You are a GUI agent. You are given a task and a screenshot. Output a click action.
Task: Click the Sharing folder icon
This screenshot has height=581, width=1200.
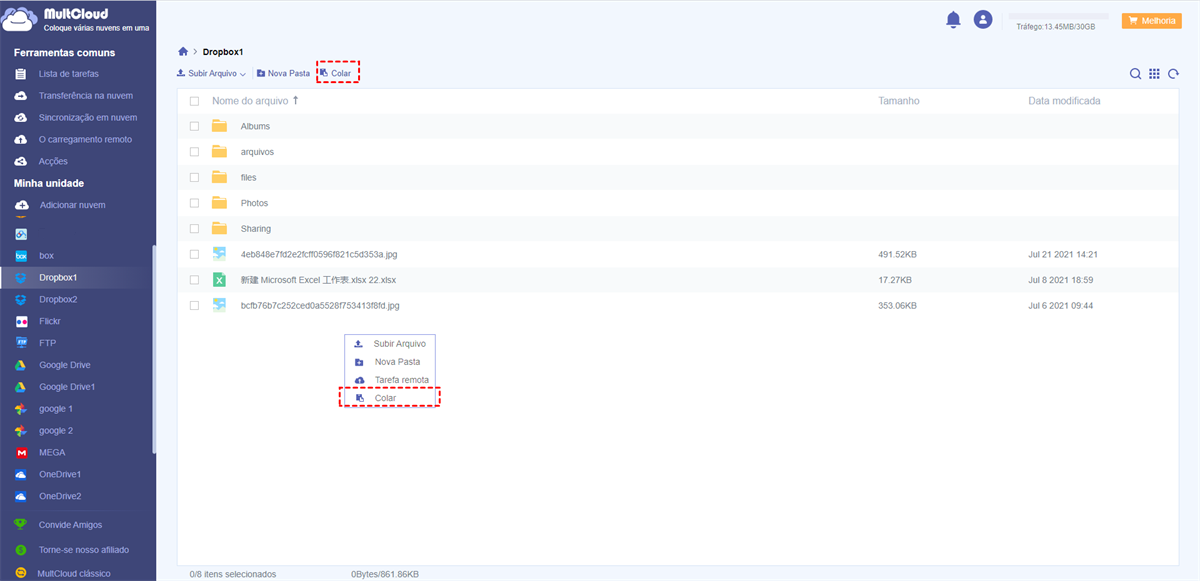point(219,228)
